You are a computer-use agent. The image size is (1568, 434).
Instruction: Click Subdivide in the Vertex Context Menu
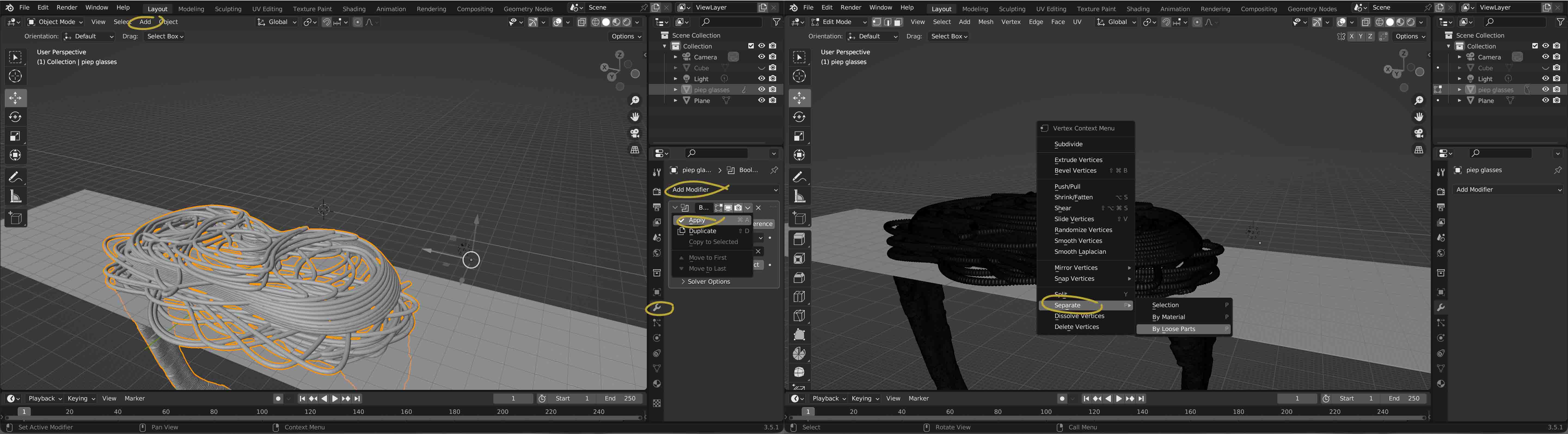coord(1068,144)
